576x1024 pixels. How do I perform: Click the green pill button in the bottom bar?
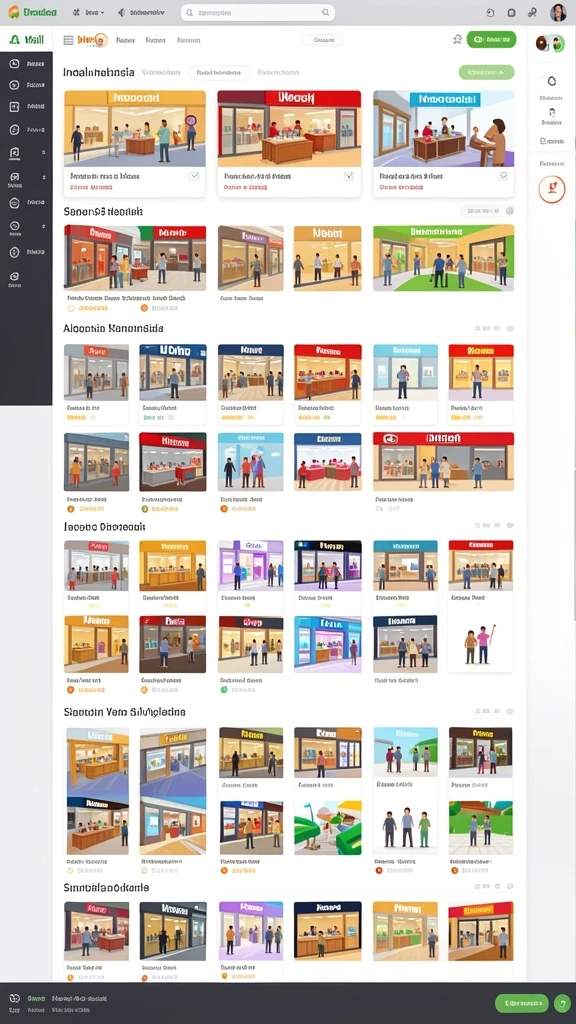click(x=522, y=1002)
